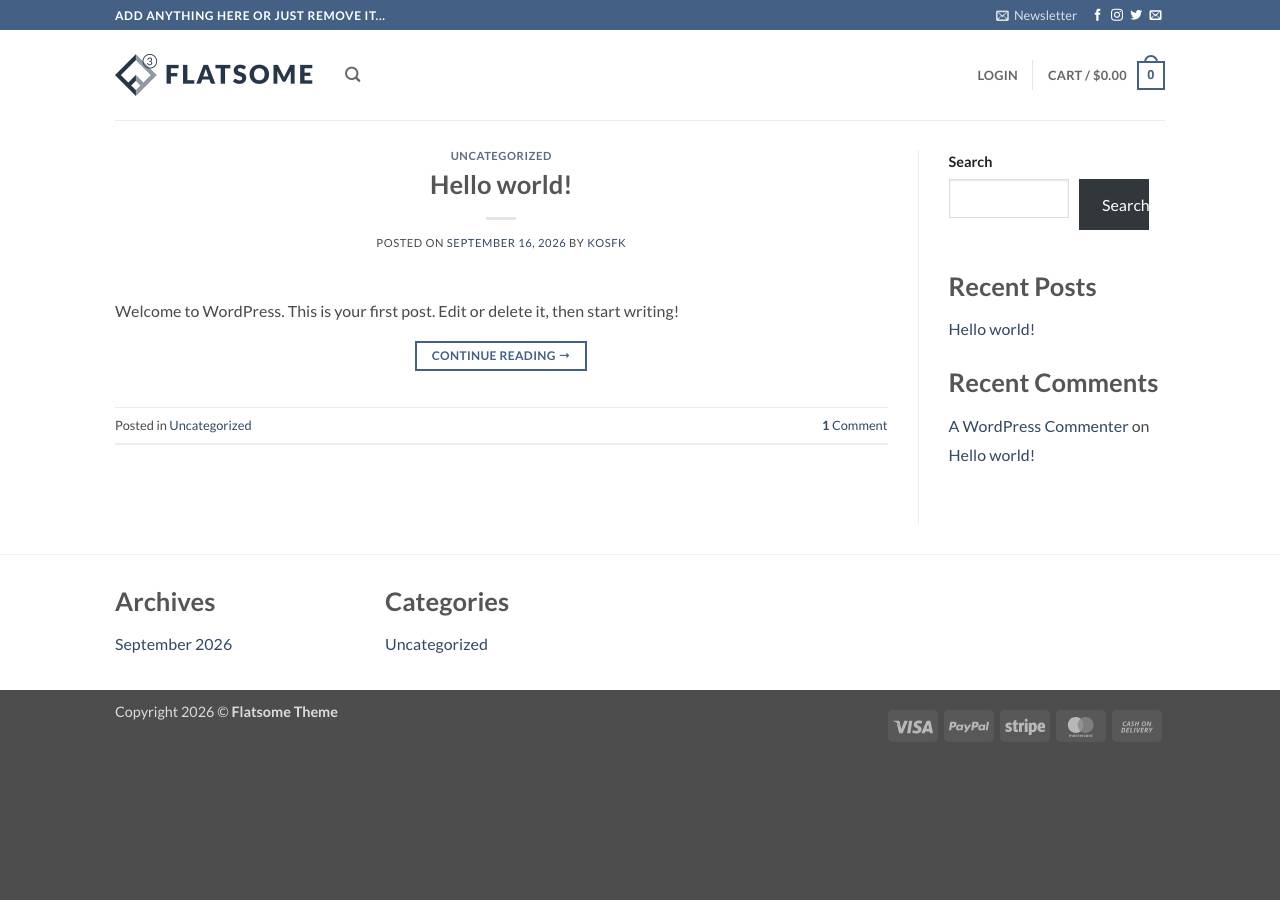Open the 1 Comment link
The height and width of the screenshot is (900, 1280).
[854, 425]
